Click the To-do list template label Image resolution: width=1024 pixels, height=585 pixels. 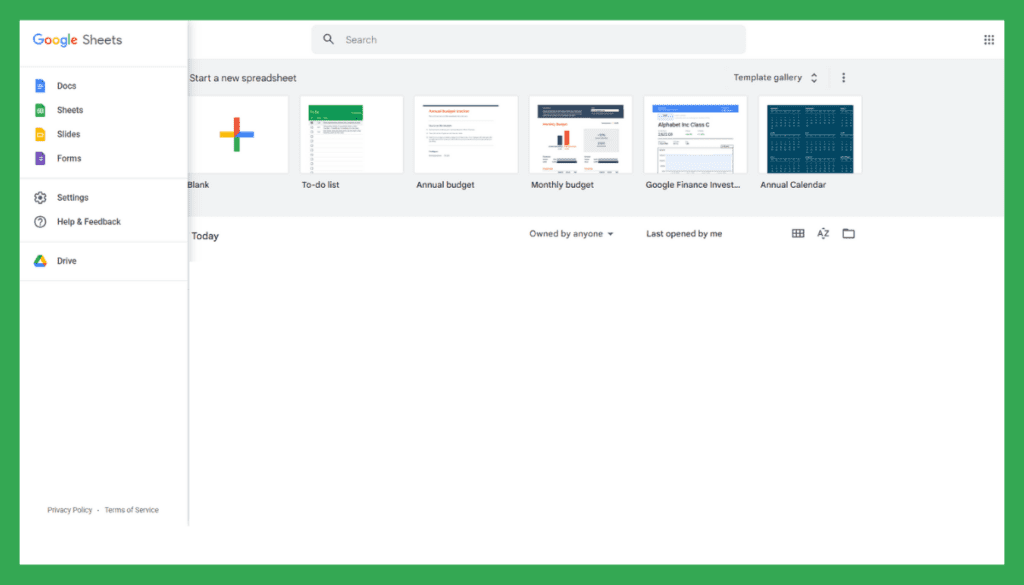[x=320, y=185]
